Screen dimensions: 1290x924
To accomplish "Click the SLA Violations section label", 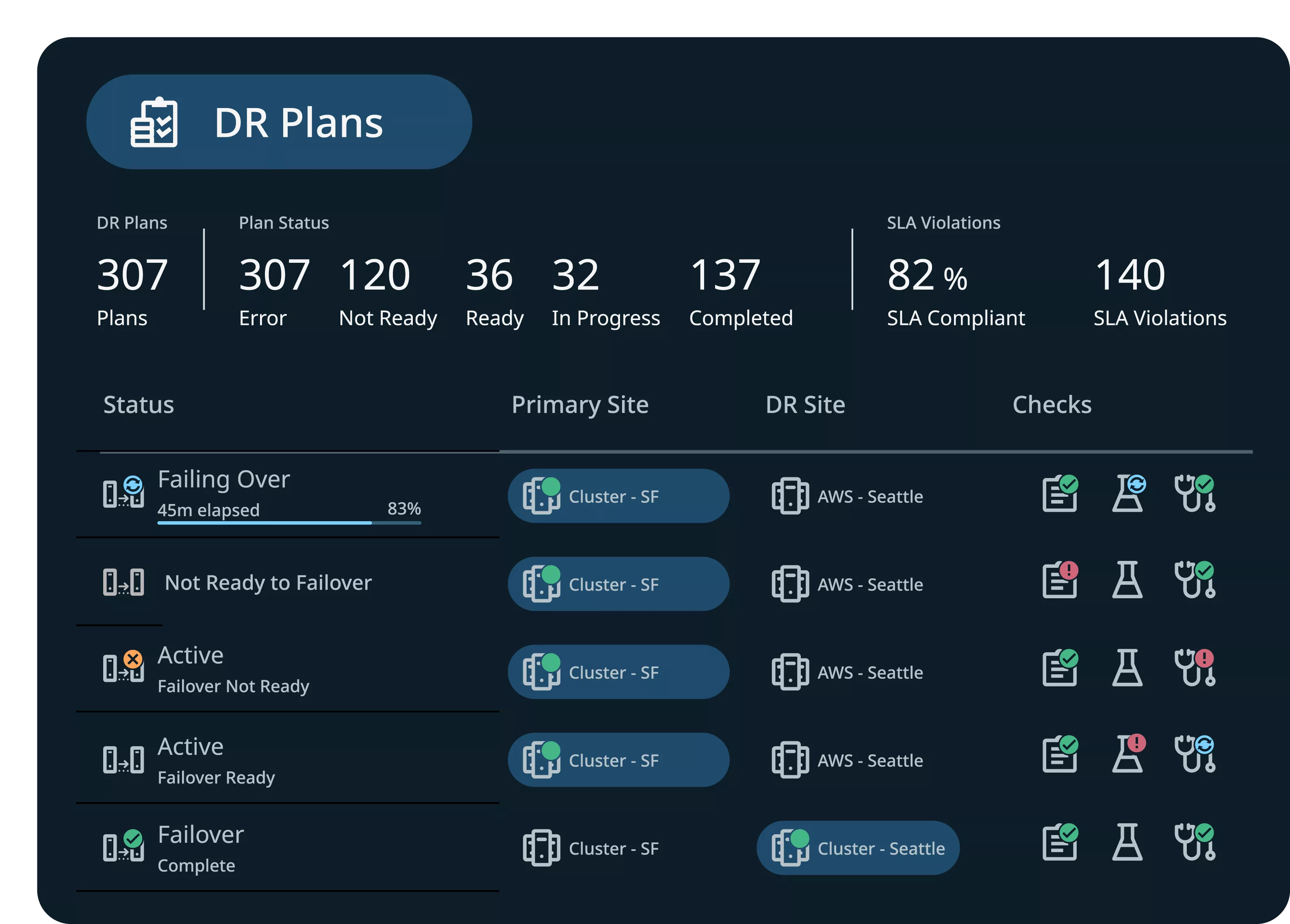I will (943, 223).
